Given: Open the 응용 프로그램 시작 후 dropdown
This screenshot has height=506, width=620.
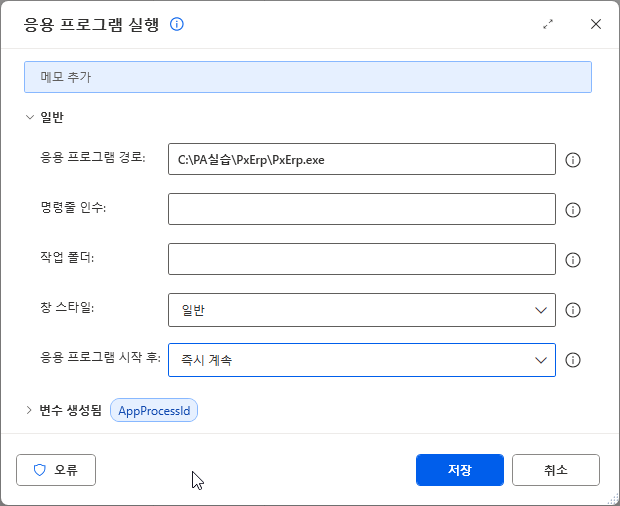Looking at the screenshot, I should coord(362,360).
